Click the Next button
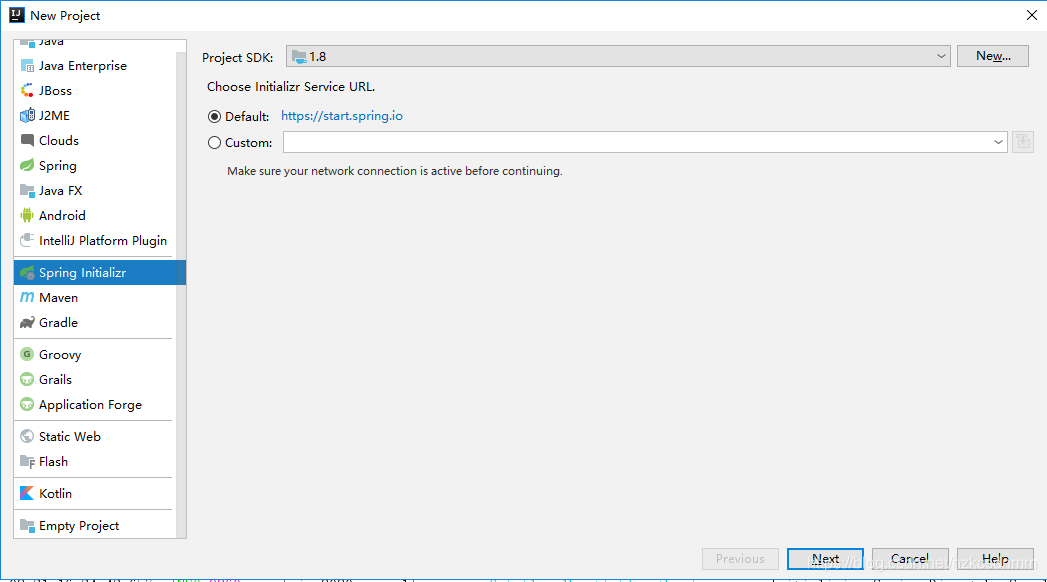Viewport: 1047px width, 582px height. point(825,559)
